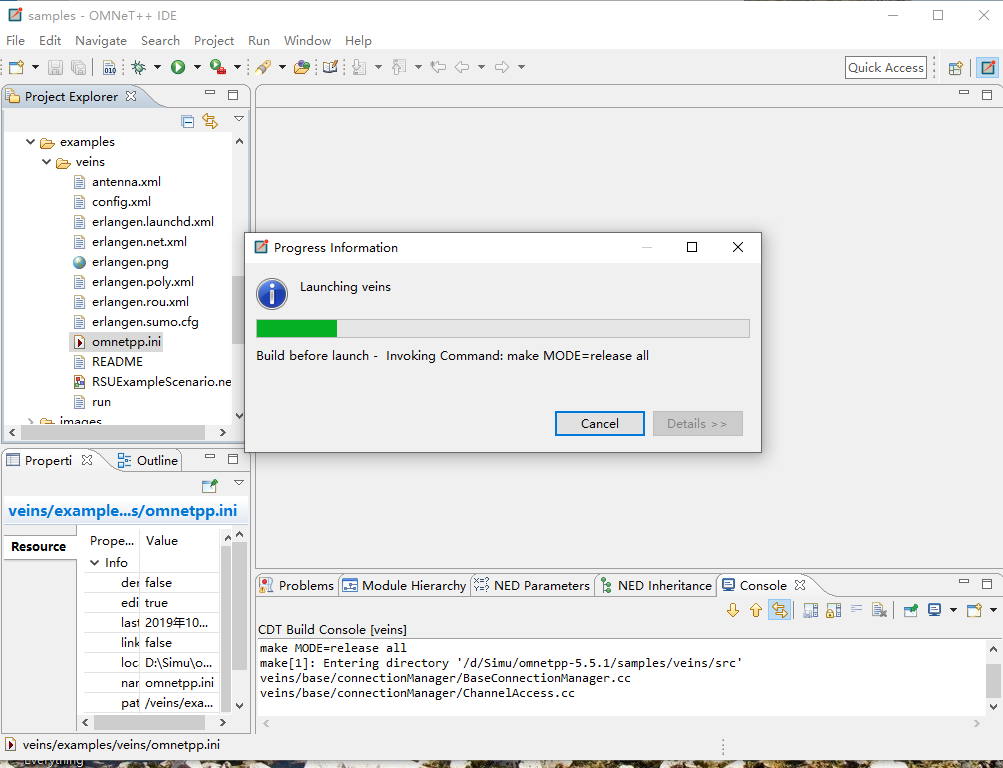Click the Save console output icon
This screenshot has width=1003, height=768.
[x=810, y=611]
